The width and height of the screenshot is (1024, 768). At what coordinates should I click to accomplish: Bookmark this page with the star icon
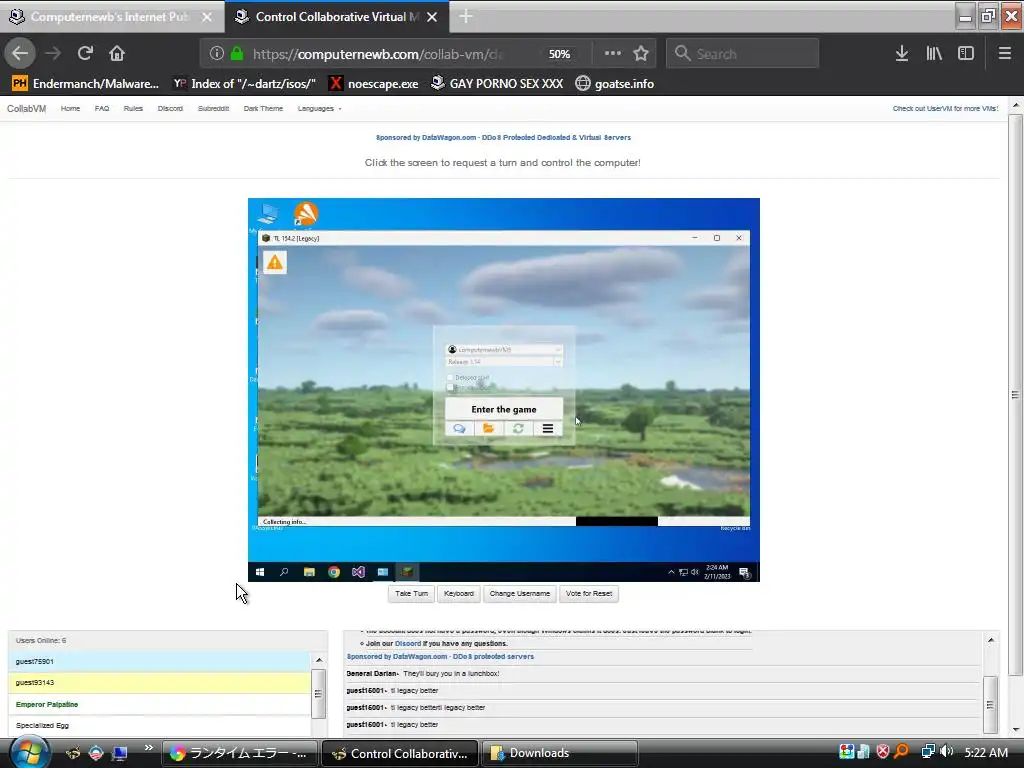pyautogui.click(x=641, y=54)
